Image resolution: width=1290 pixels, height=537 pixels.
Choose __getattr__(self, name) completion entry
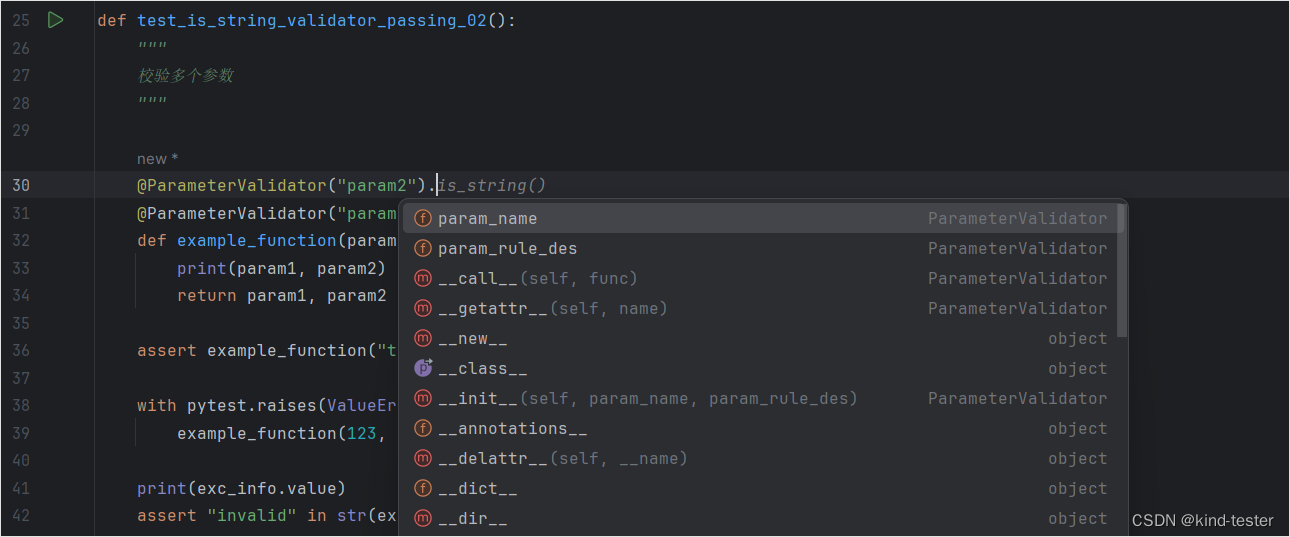pos(763,308)
